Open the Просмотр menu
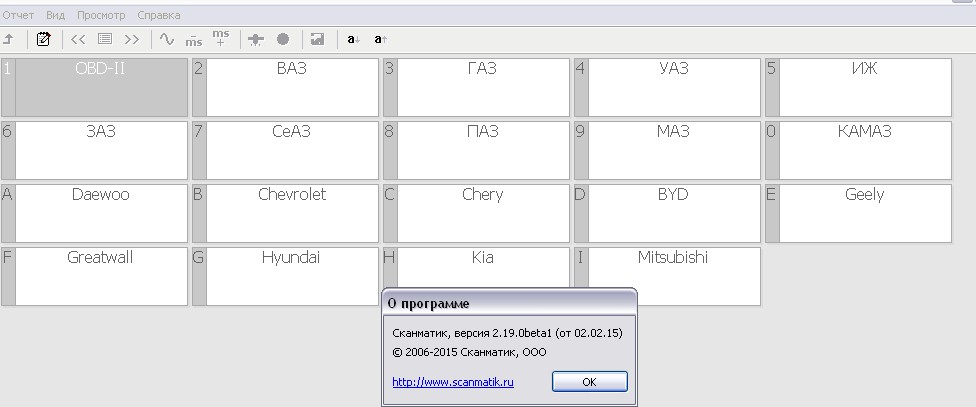 [101, 15]
